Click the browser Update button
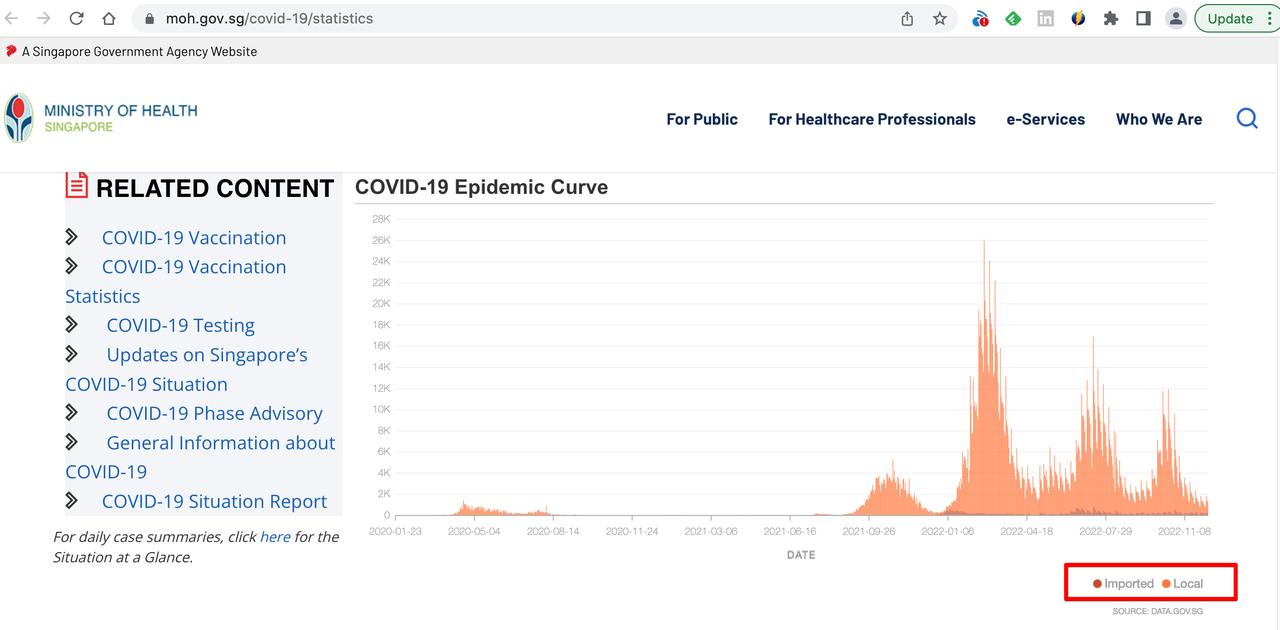 pos(1230,18)
